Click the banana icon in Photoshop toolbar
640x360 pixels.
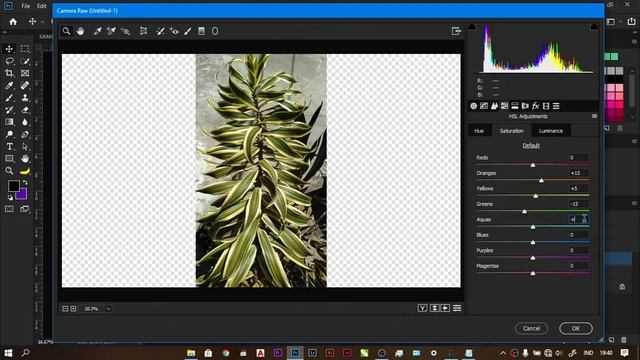[x=25, y=171]
